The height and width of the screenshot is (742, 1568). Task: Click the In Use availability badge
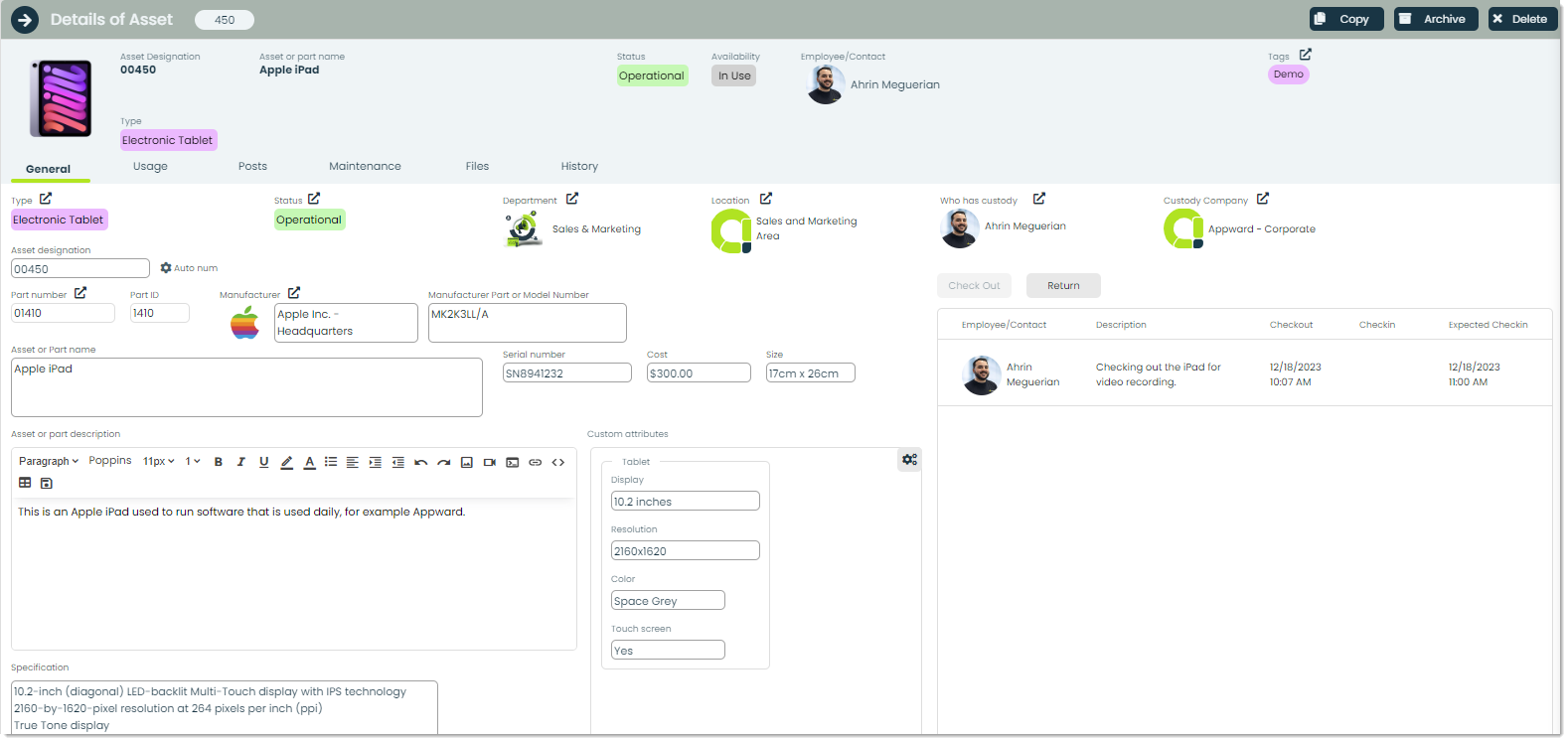pyautogui.click(x=734, y=75)
